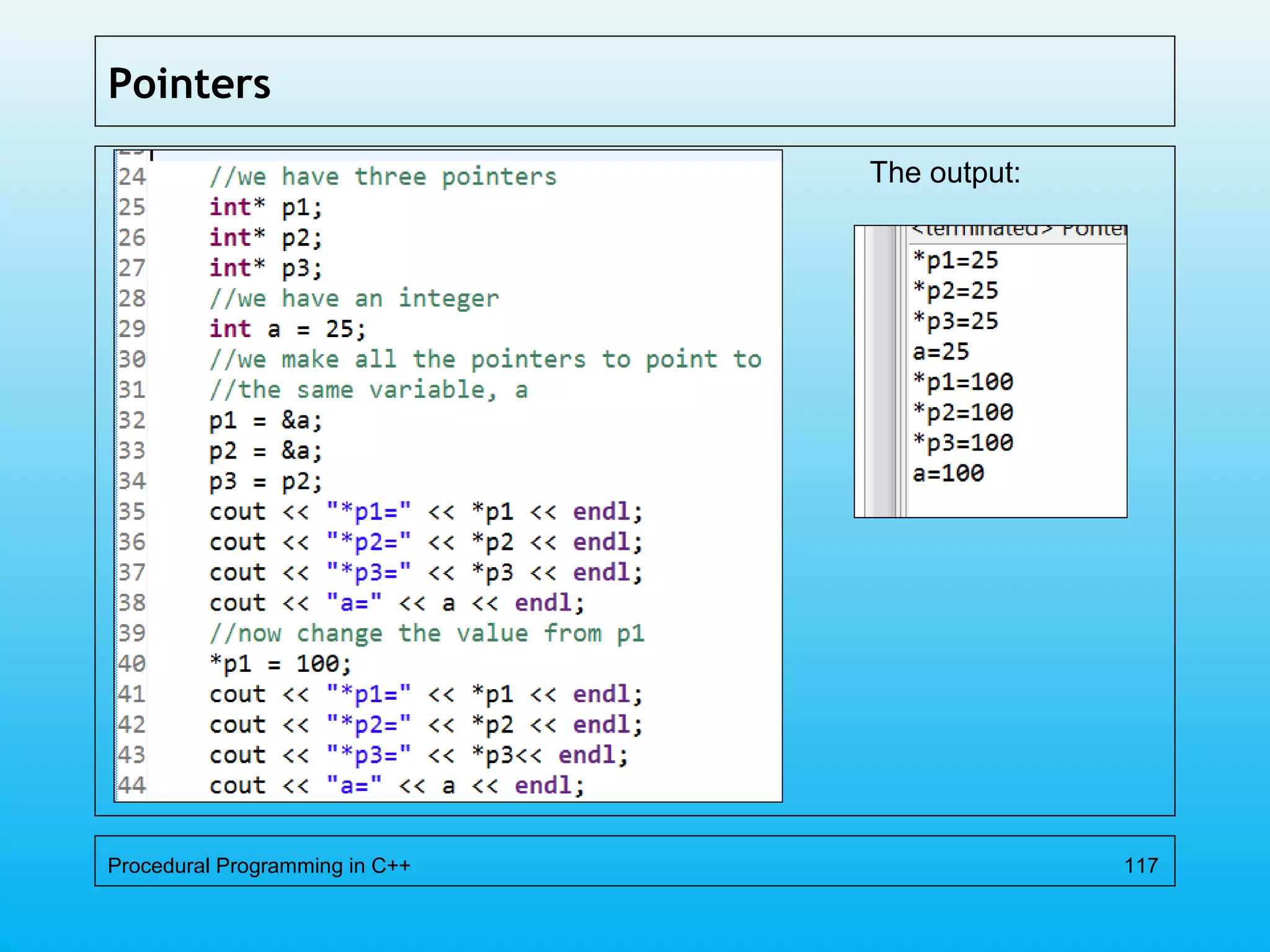
Task: Click line 35 cout '*p1=' statement
Action: tap(426, 511)
